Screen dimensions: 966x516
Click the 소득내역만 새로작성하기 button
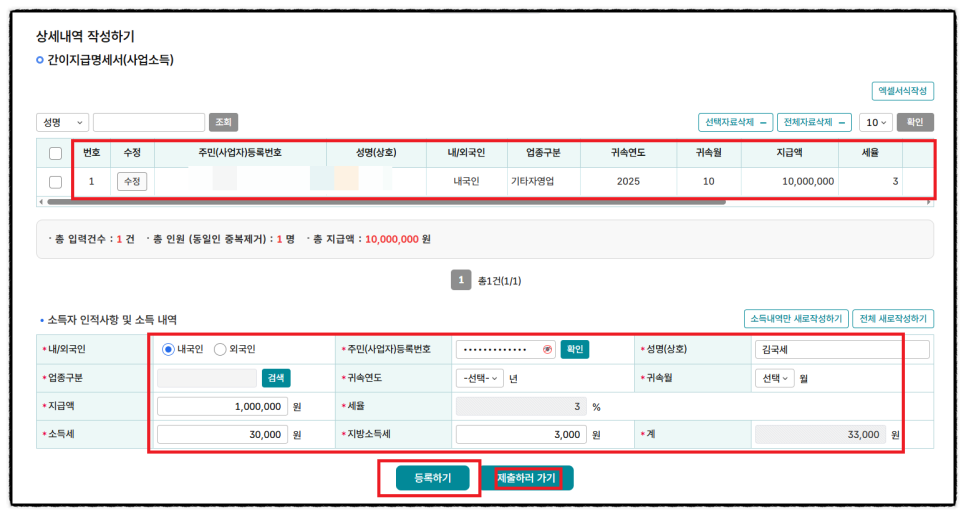click(796, 318)
